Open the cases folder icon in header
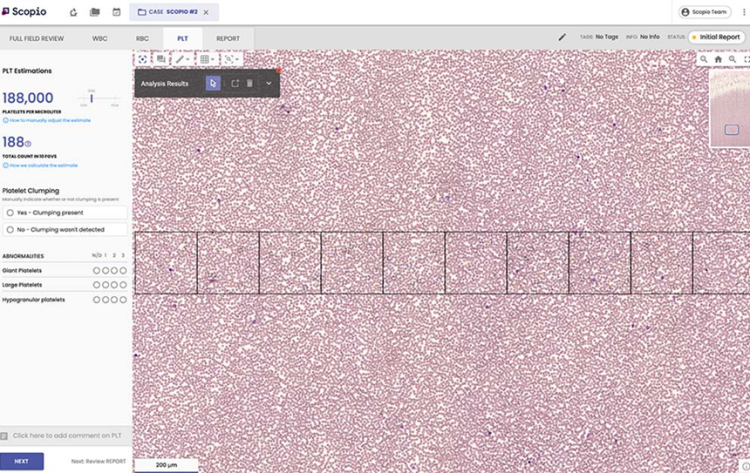Screen dimensions: 750x473 tap(95, 12)
